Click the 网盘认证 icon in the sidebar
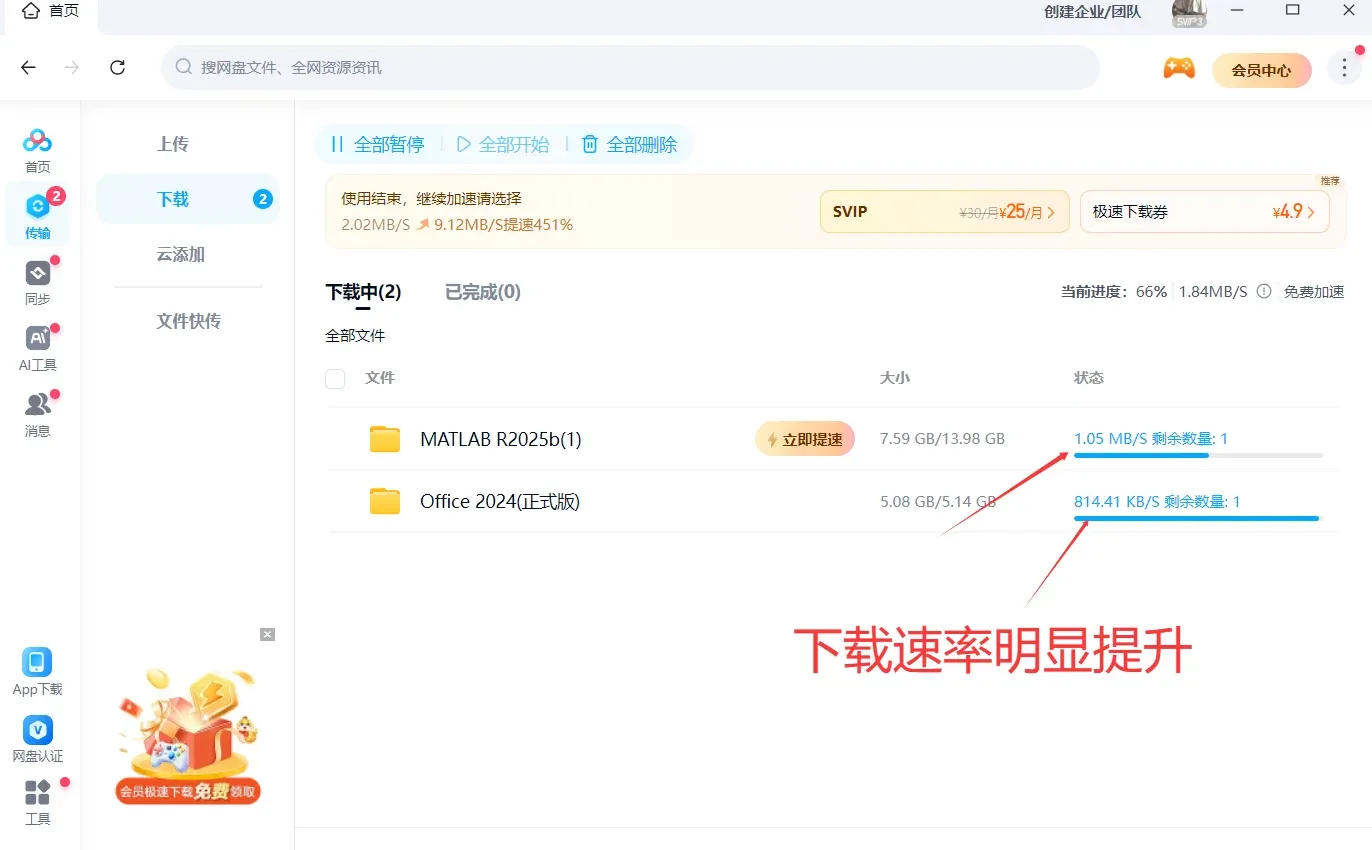This screenshot has height=850, width=1372. click(x=37, y=737)
